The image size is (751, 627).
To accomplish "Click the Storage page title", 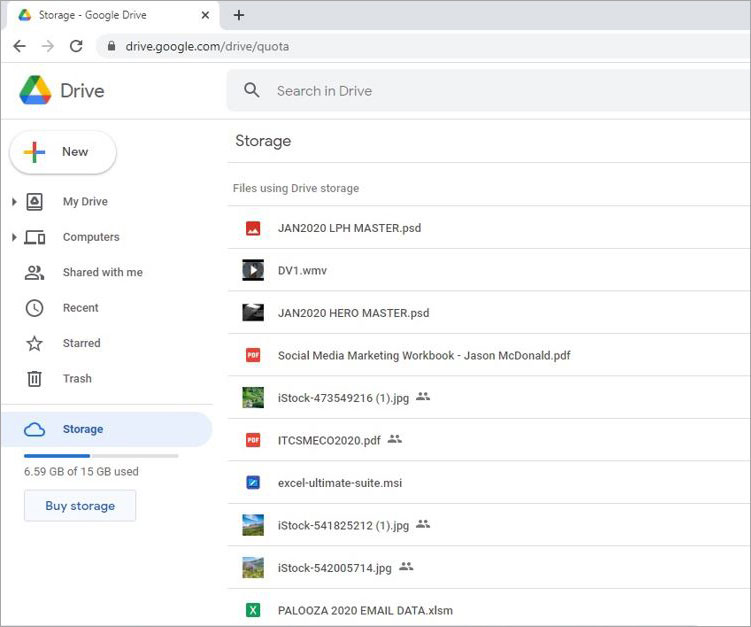I will point(263,141).
